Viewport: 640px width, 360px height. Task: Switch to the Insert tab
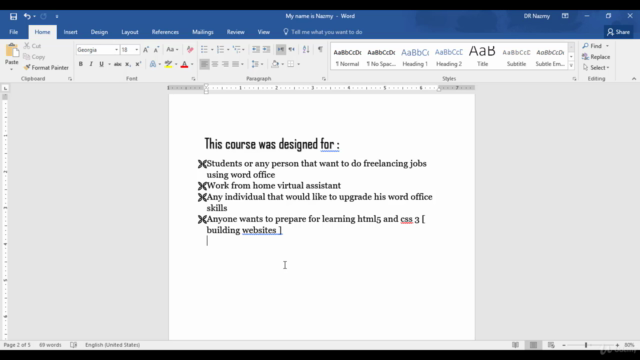(x=70, y=32)
